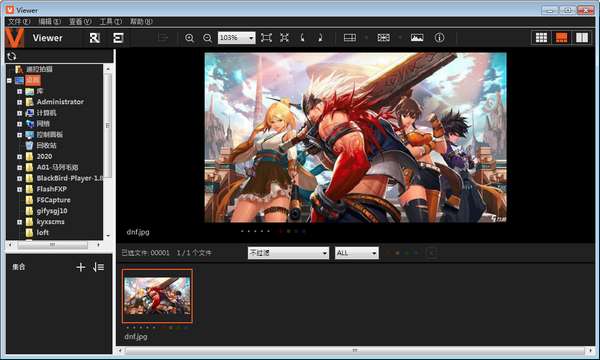Rotate the image left

coord(302,37)
